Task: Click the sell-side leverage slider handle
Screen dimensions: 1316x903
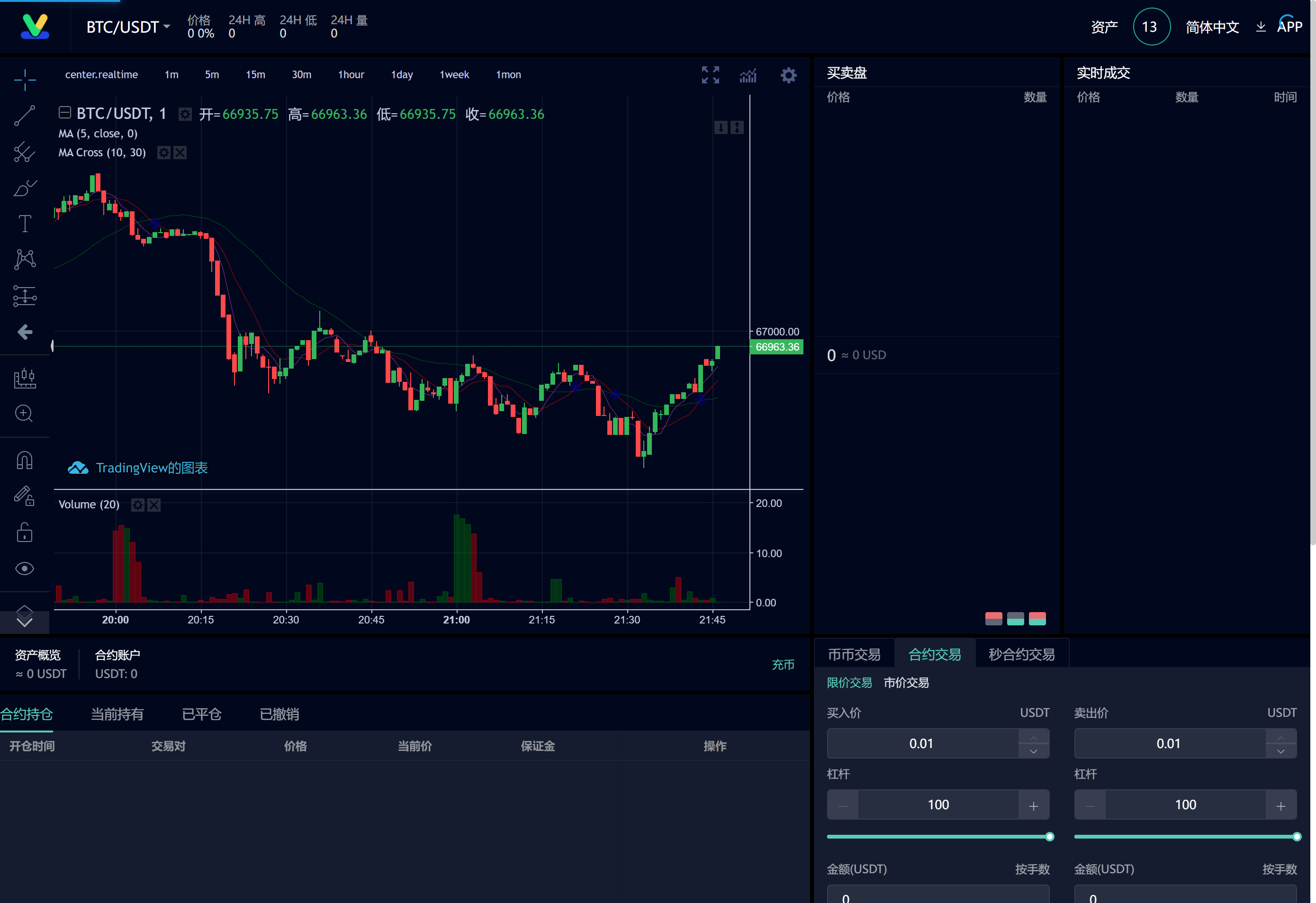Action: coord(1297,836)
